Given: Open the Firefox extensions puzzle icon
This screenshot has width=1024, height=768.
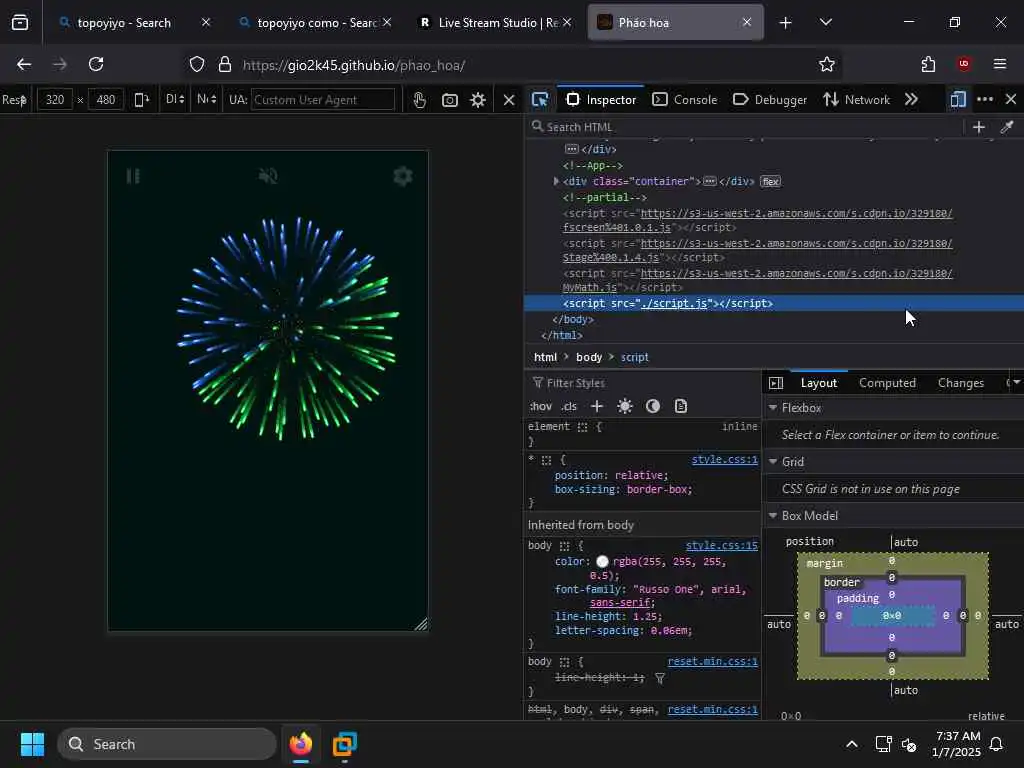Looking at the screenshot, I should click(x=928, y=64).
